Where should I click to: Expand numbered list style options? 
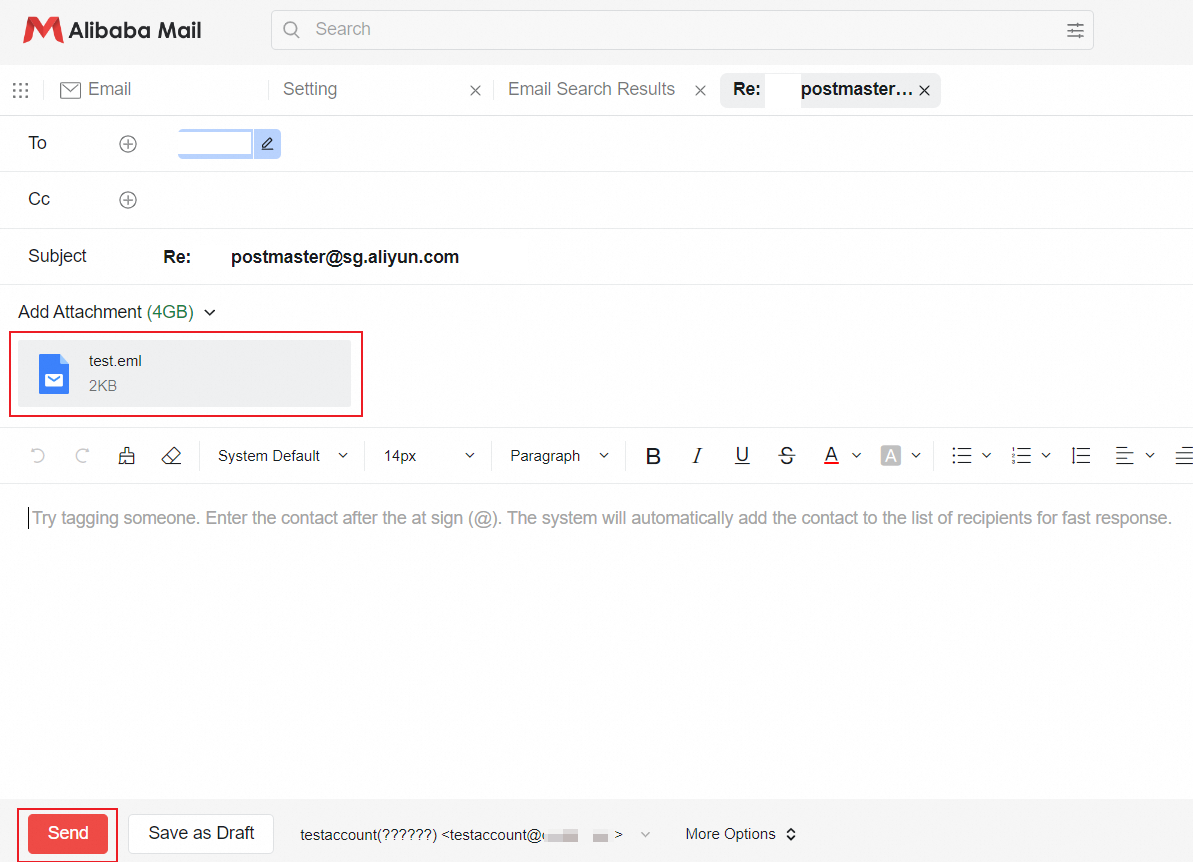[1046, 456]
